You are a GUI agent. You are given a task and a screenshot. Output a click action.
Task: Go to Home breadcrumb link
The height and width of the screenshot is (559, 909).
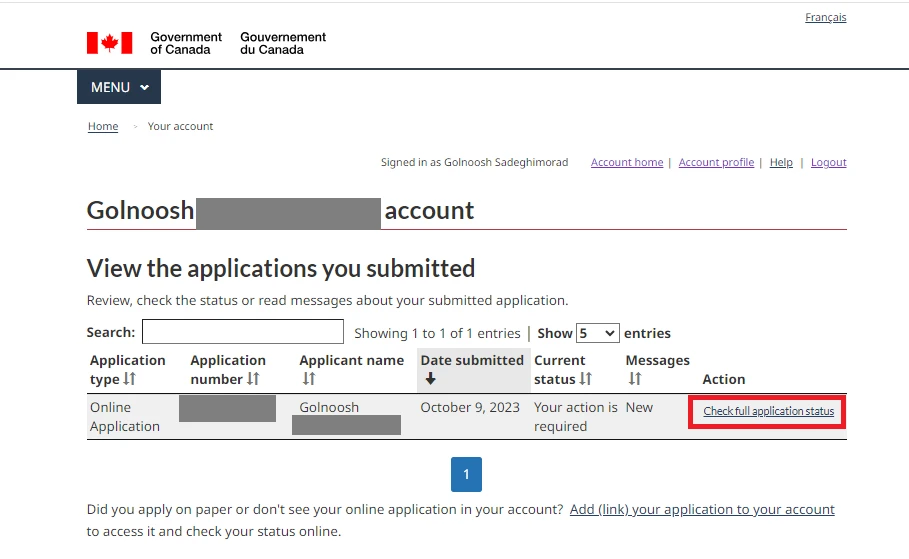pos(103,127)
